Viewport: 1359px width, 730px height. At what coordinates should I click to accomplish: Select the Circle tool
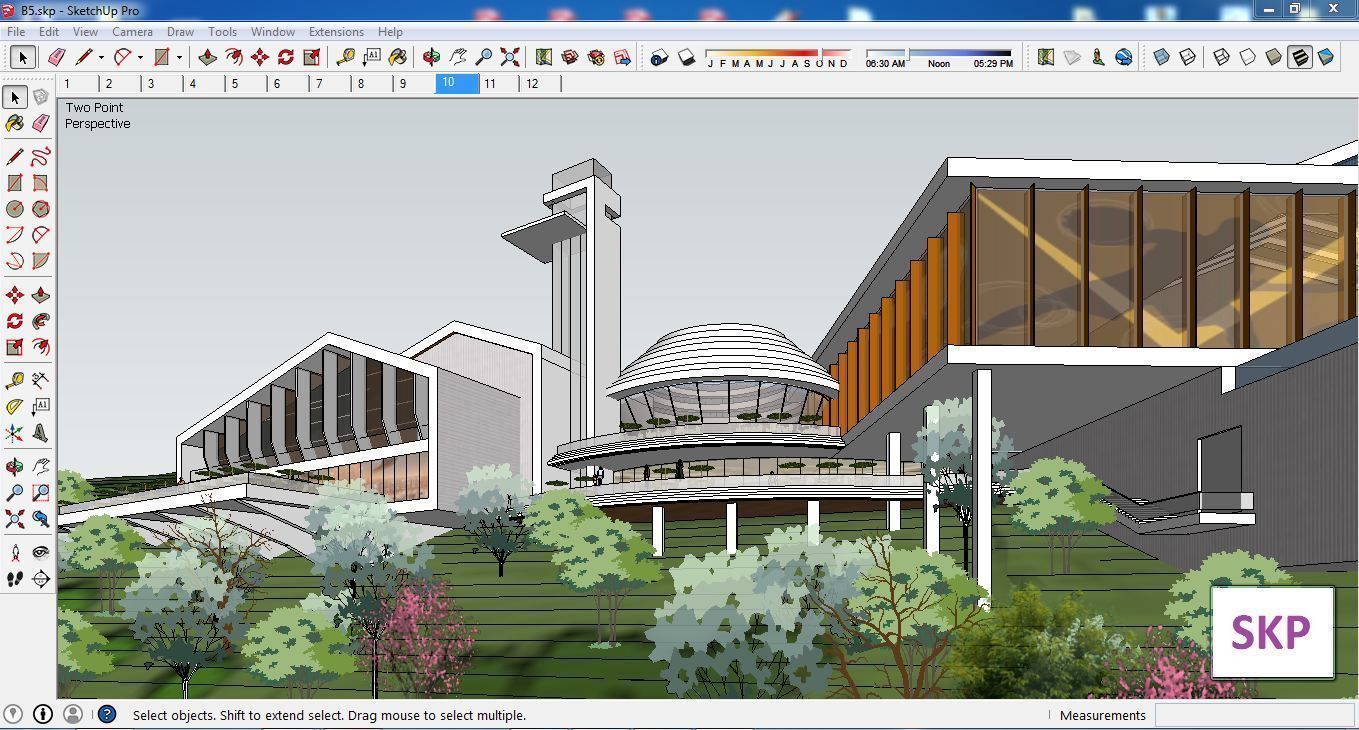click(15, 209)
